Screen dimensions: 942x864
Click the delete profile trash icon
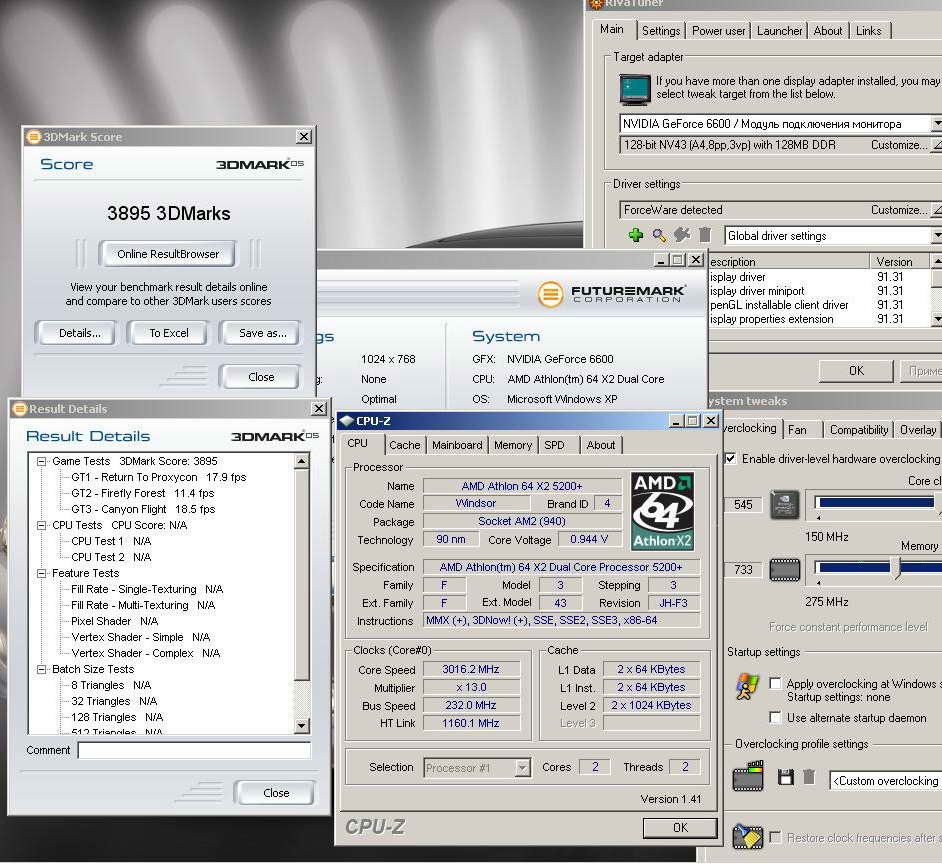809,777
